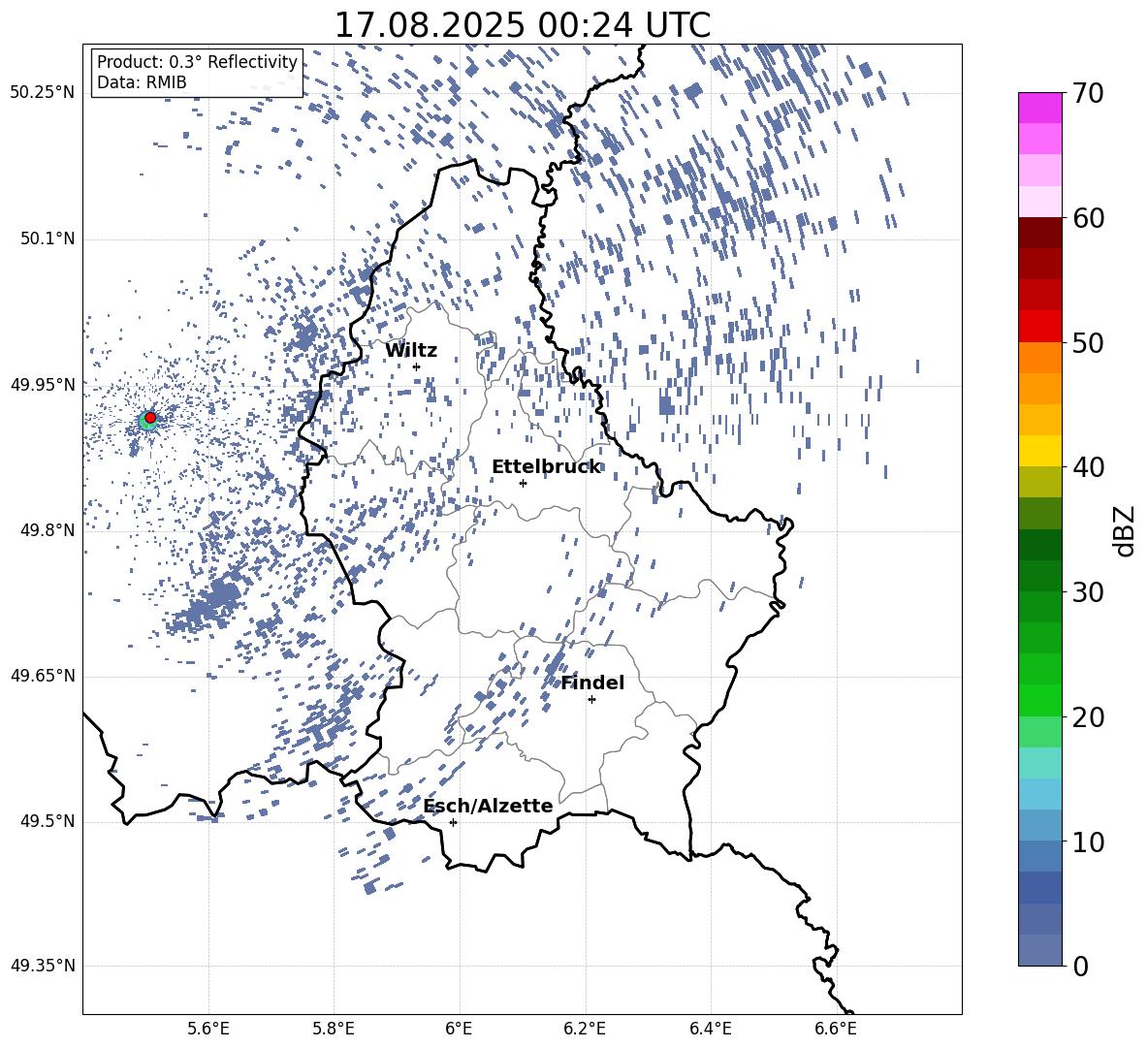
Task: Pick the slate blue swatch just above 0 dBZ
Action: [1040, 950]
